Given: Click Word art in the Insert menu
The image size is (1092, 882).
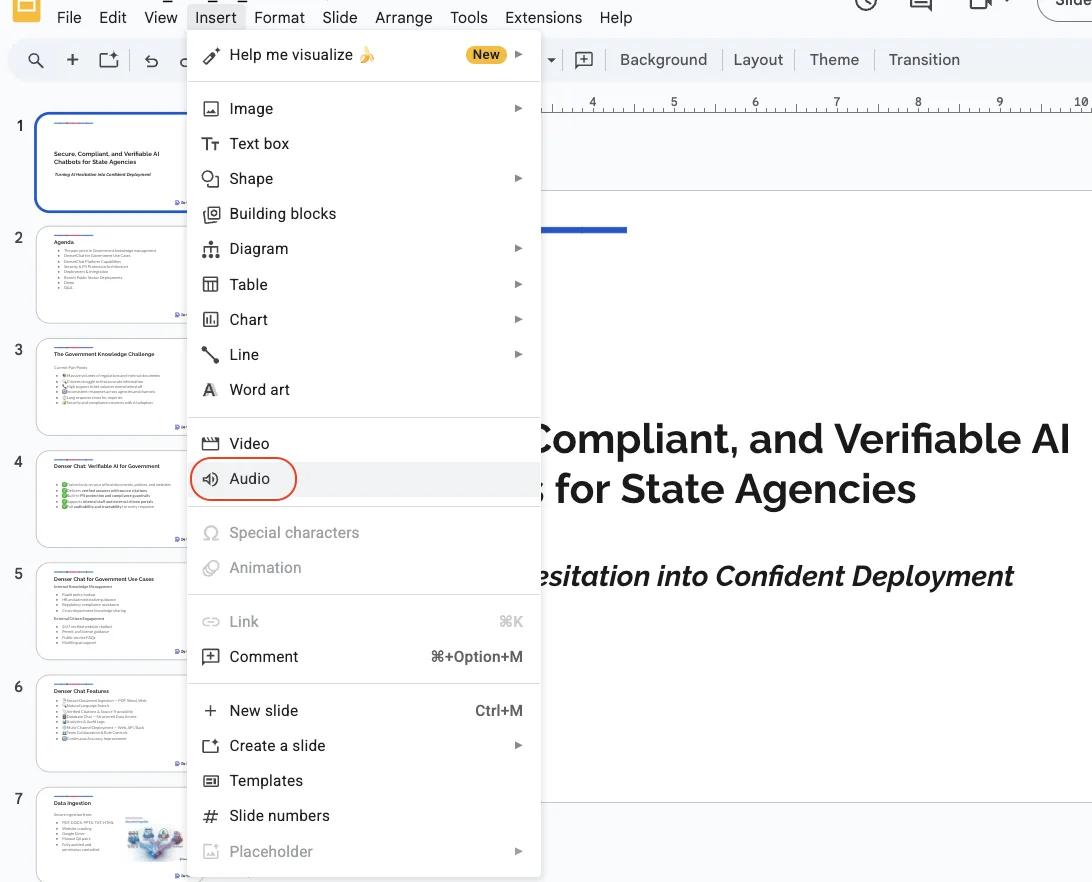Looking at the screenshot, I should click(259, 389).
